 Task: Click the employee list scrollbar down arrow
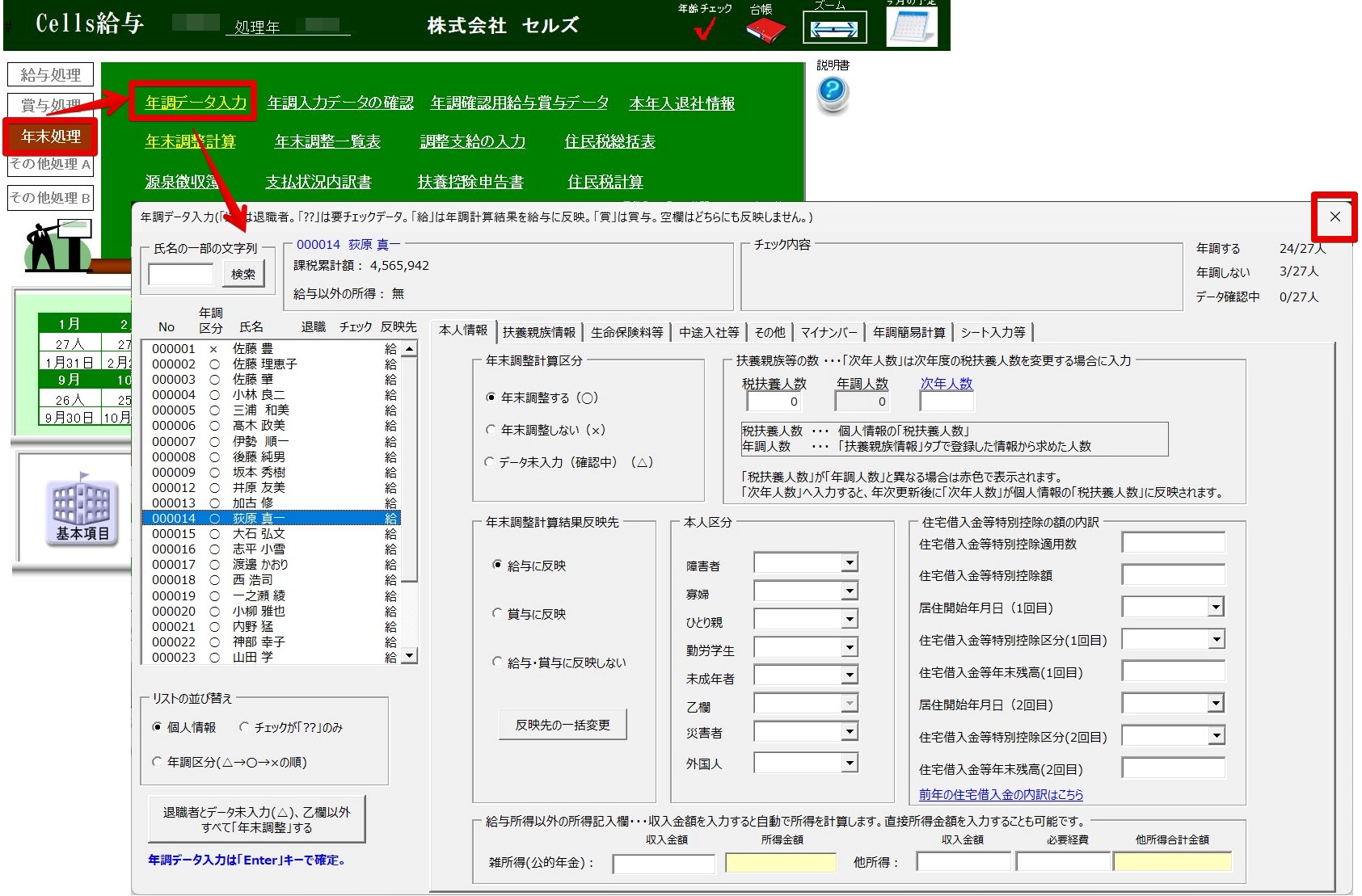(x=410, y=656)
